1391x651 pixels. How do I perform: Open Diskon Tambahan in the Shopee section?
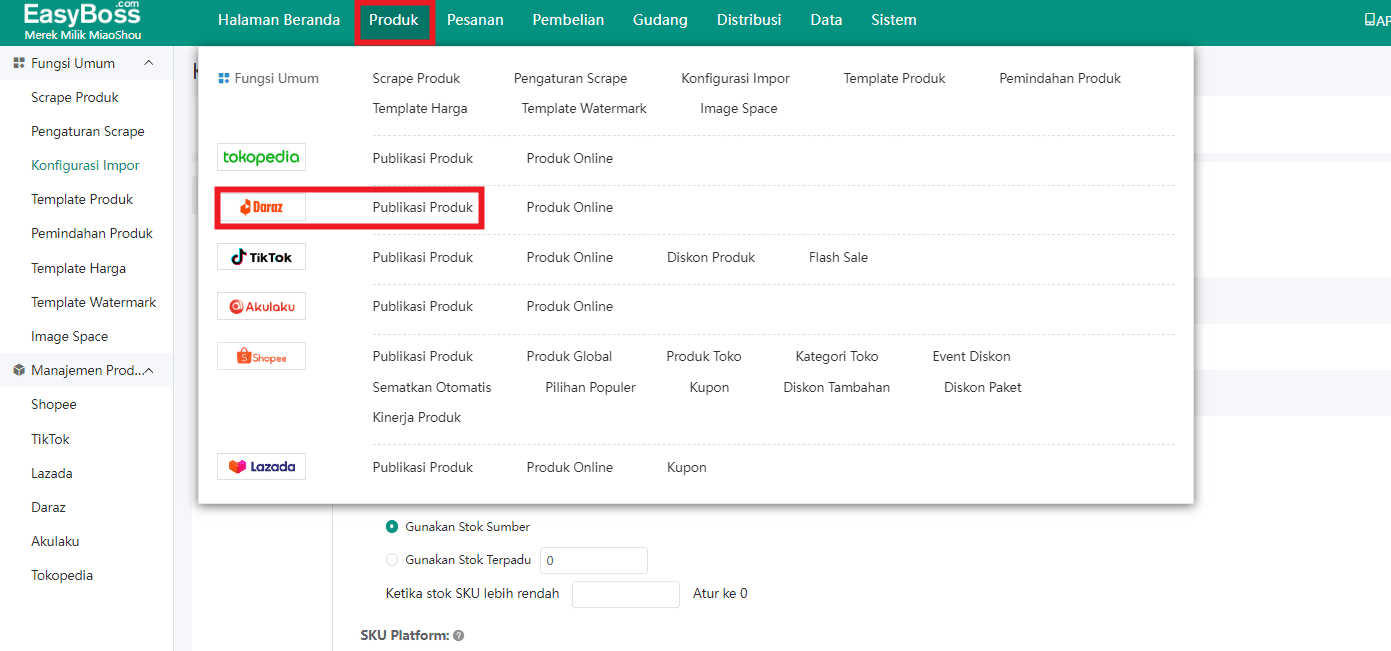pyautogui.click(x=836, y=387)
